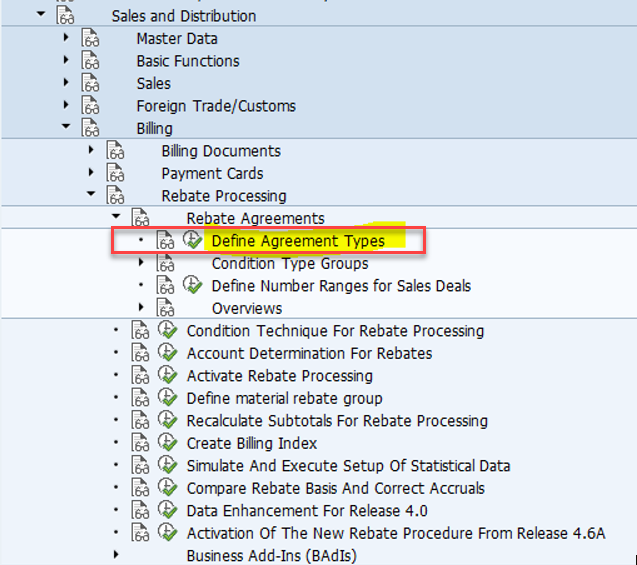Open documentation icon for Foreign Trade/Customs
Screen dimensions: 637x565
tap(90, 105)
